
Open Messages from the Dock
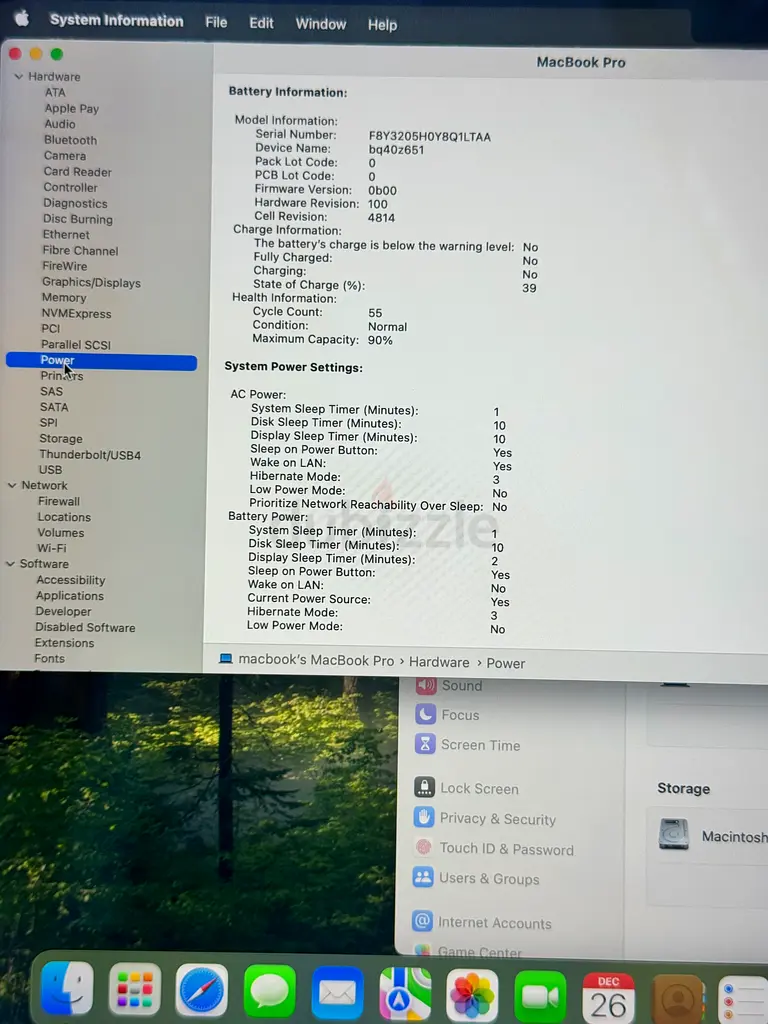click(269, 991)
